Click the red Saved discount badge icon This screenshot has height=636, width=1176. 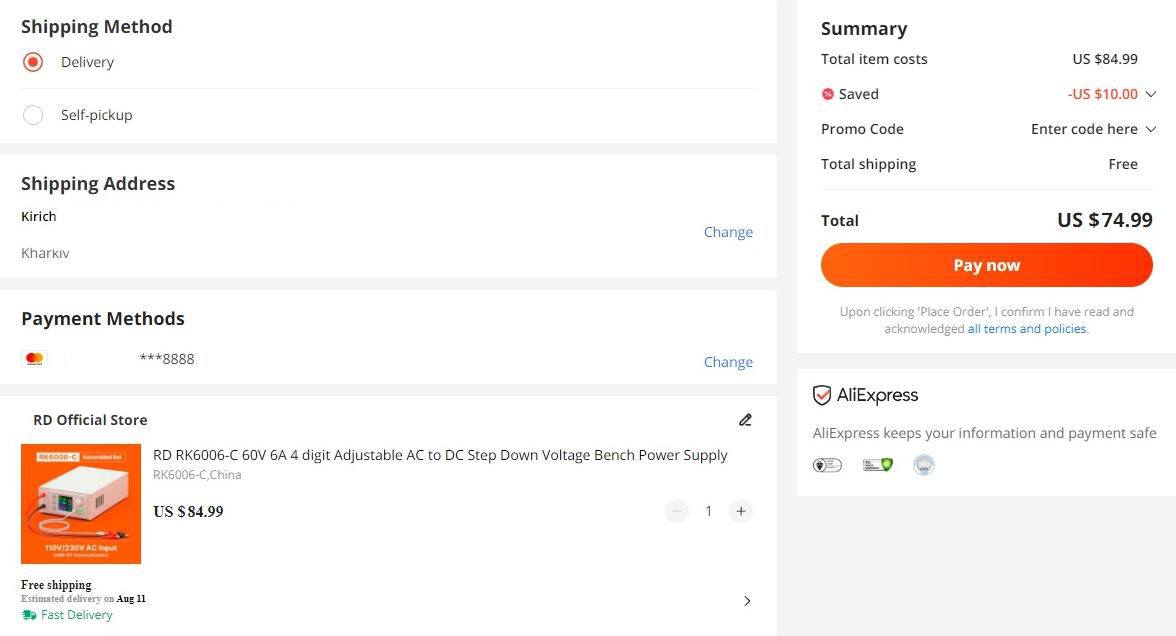(827, 94)
